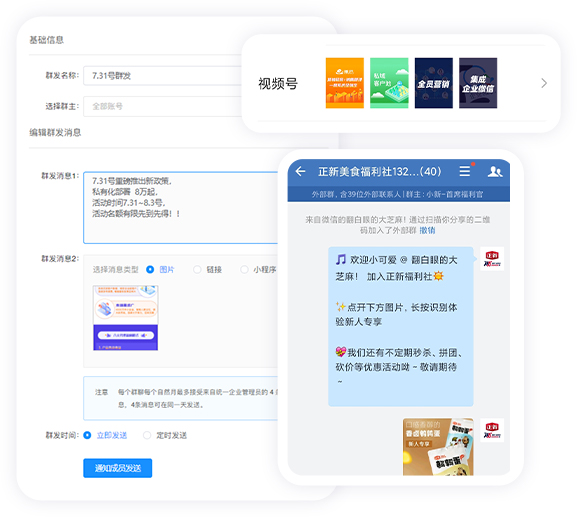
Task: Tap the back arrow in chat header
Action: pyautogui.click(x=301, y=171)
